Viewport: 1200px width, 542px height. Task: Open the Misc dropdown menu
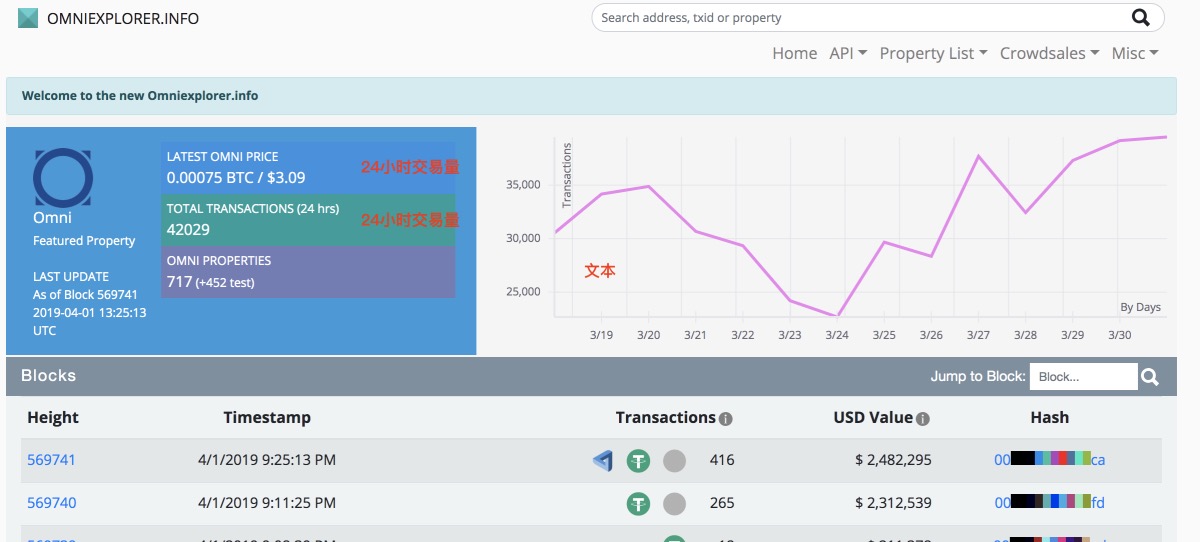[x=1135, y=53]
